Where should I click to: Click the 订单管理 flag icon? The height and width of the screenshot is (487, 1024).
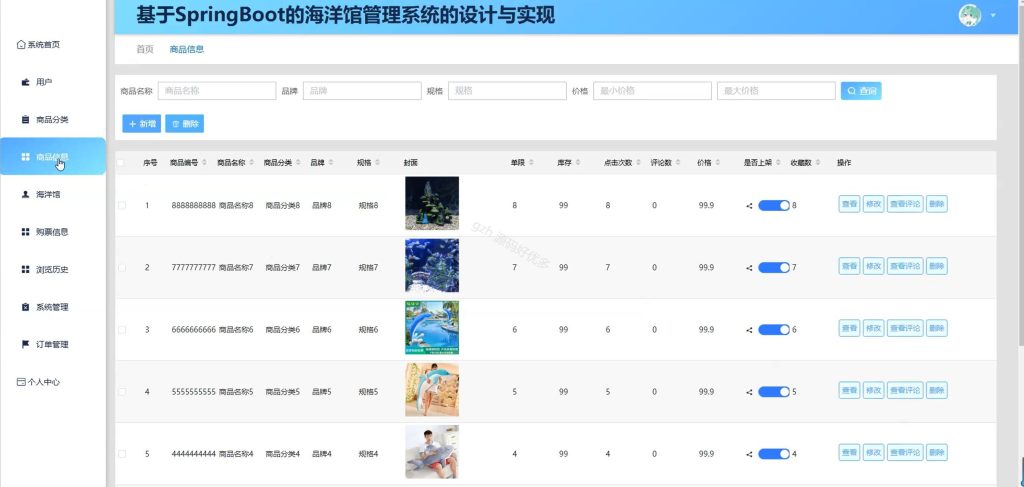(x=25, y=344)
